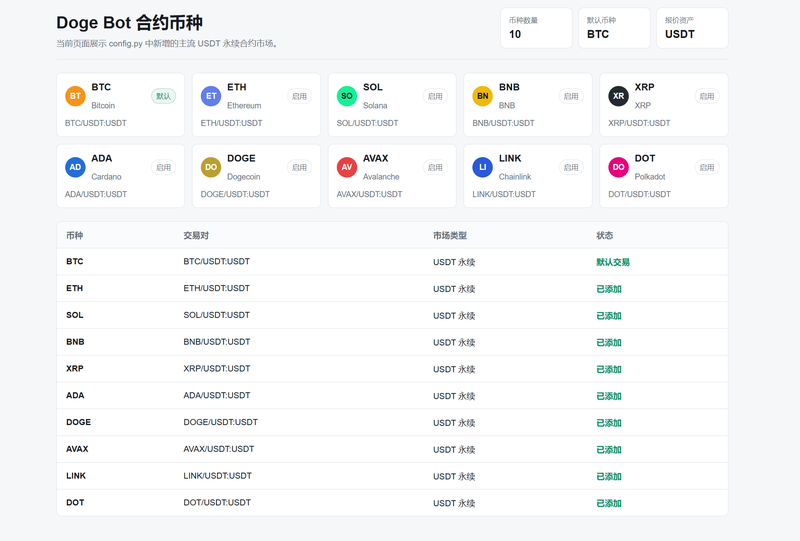The height and width of the screenshot is (541, 800).
Task: Click the 启用 badge on XRP card
Action: (707, 96)
